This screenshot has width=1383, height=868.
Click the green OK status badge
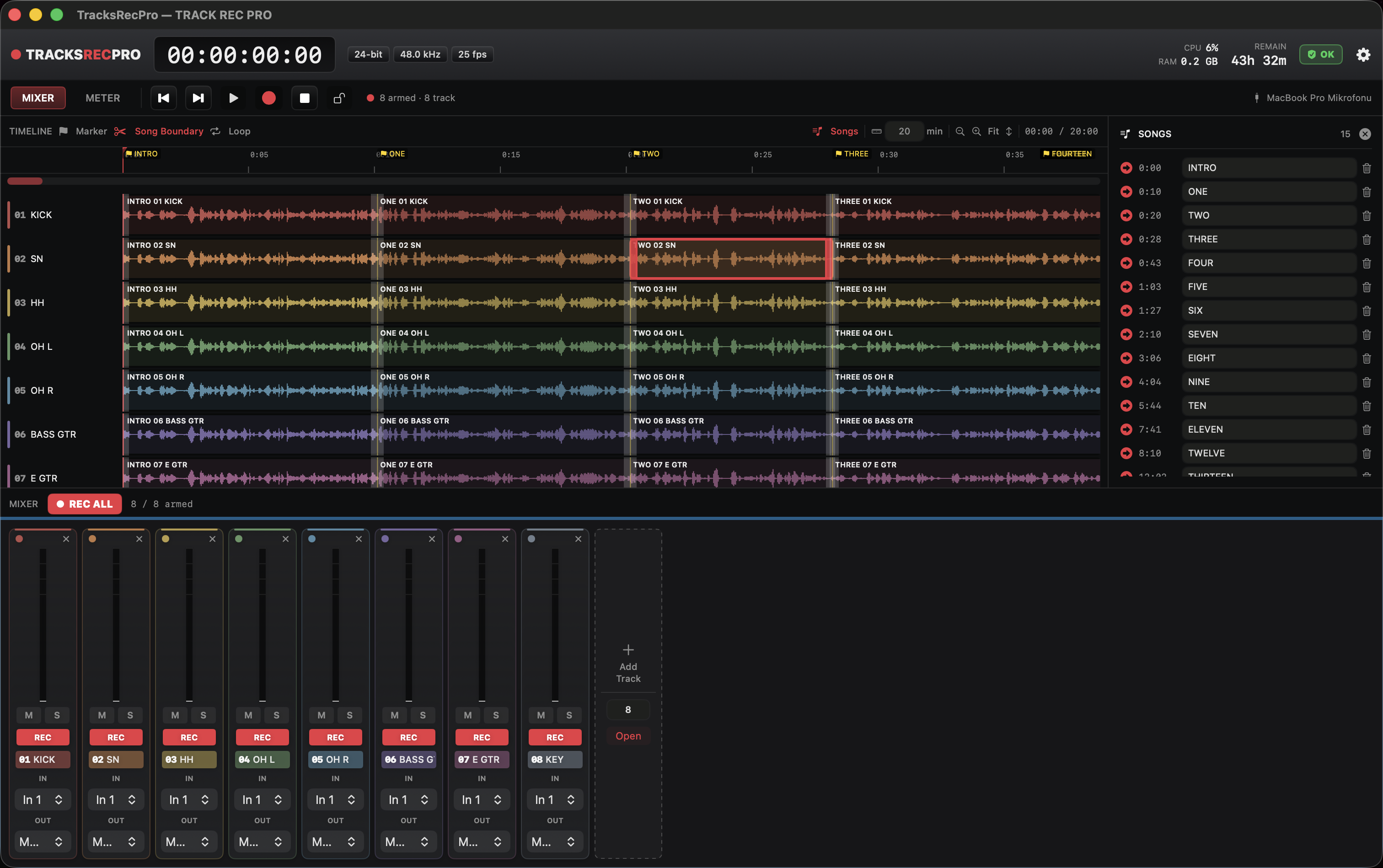click(1321, 54)
